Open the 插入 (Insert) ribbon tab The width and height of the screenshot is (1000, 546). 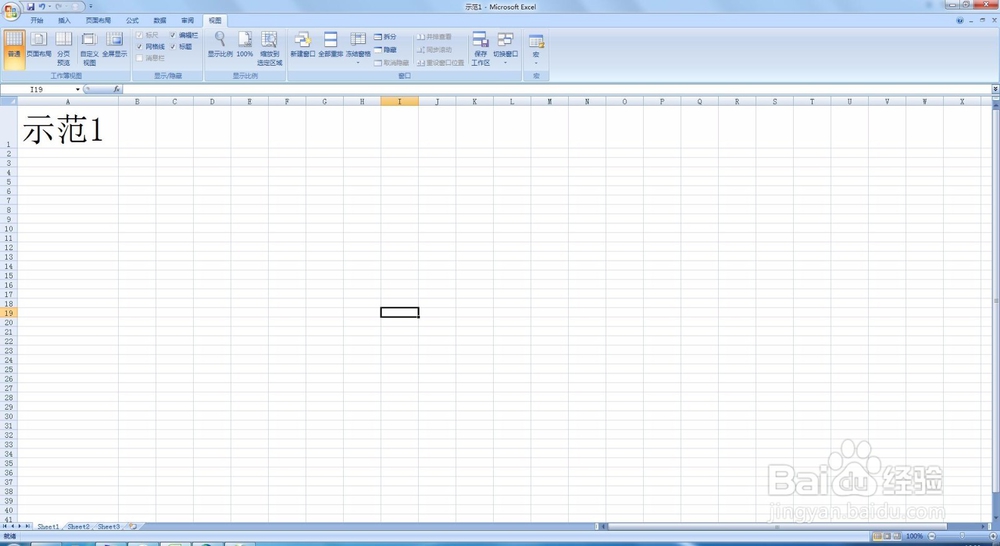click(64, 20)
